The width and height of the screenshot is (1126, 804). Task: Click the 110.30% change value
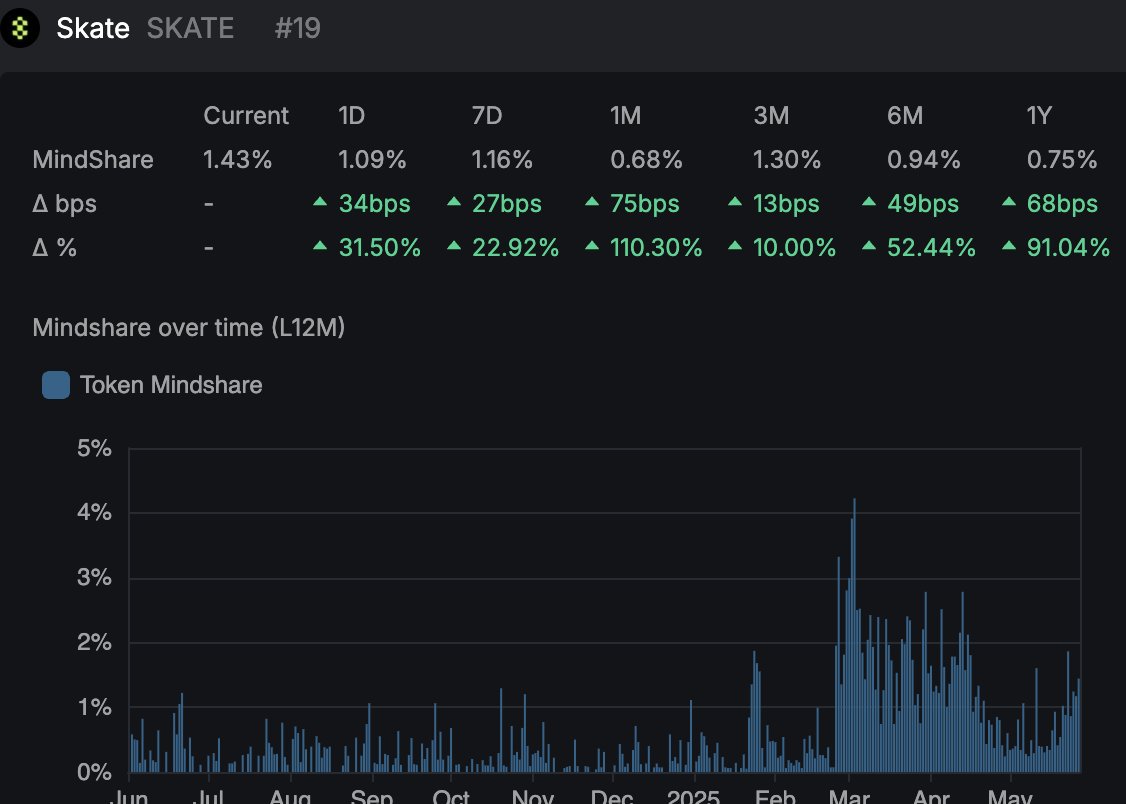(x=656, y=248)
